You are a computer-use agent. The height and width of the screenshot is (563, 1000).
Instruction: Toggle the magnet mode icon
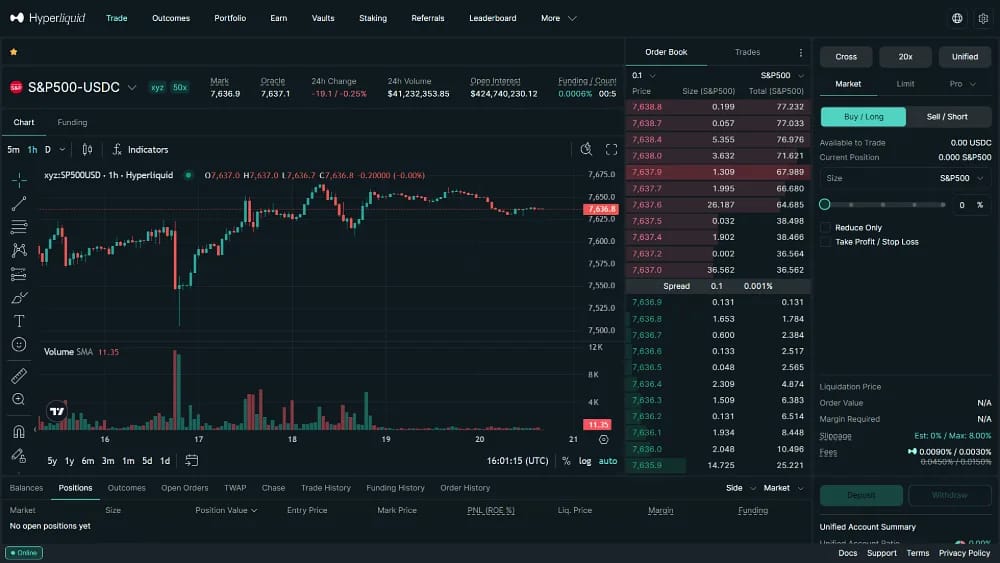(19, 432)
